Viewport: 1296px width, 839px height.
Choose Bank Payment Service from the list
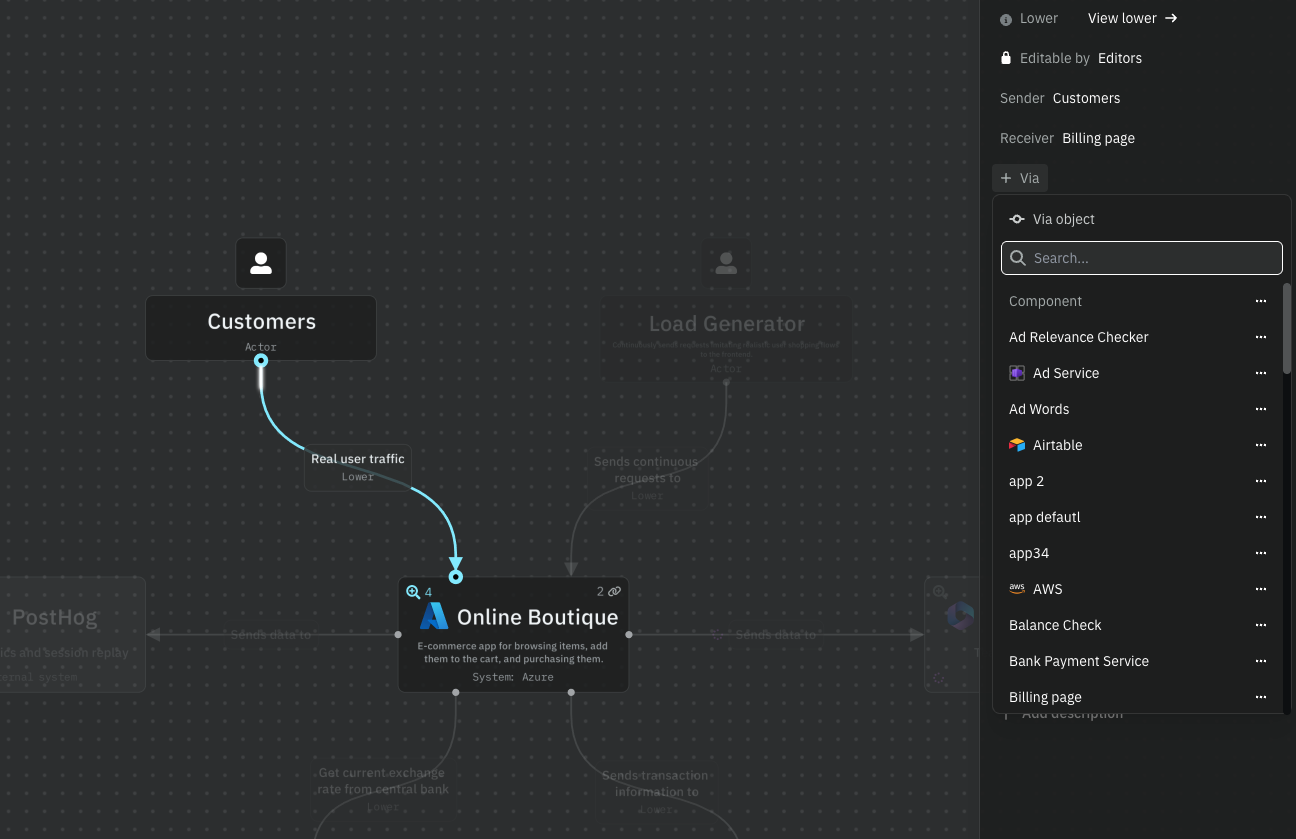(x=1078, y=661)
